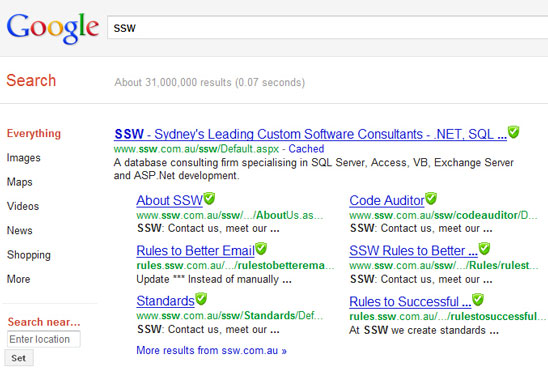Open the About SSW sitelink
Viewport: 548px width, 370px height.
pos(170,201)
